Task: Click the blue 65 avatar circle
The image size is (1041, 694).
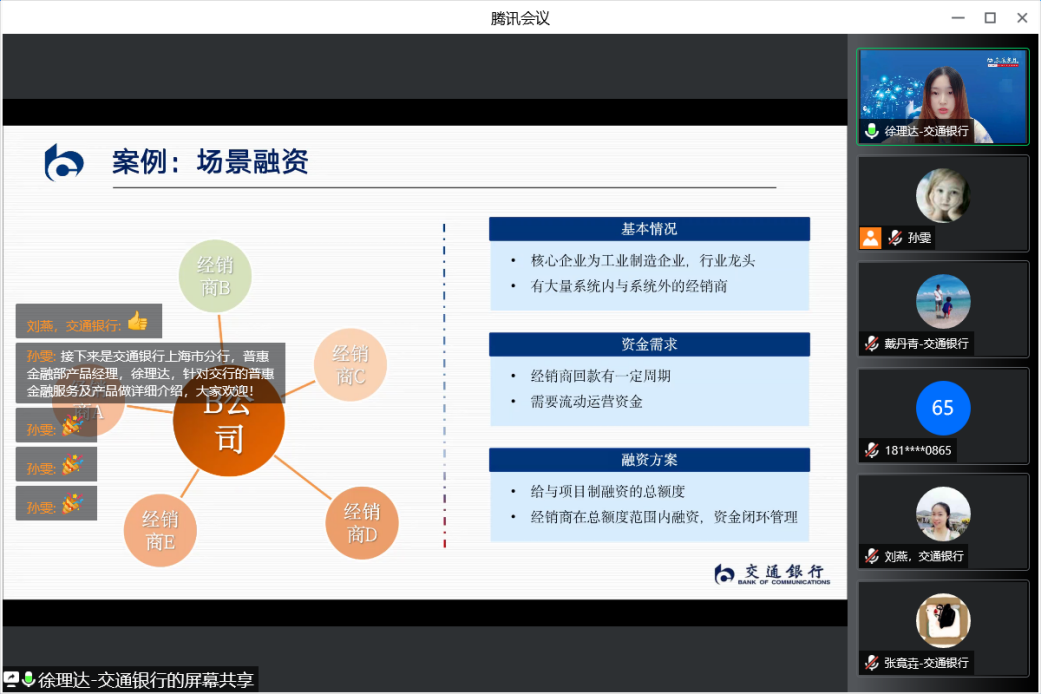Action: [x=943, y=408]
